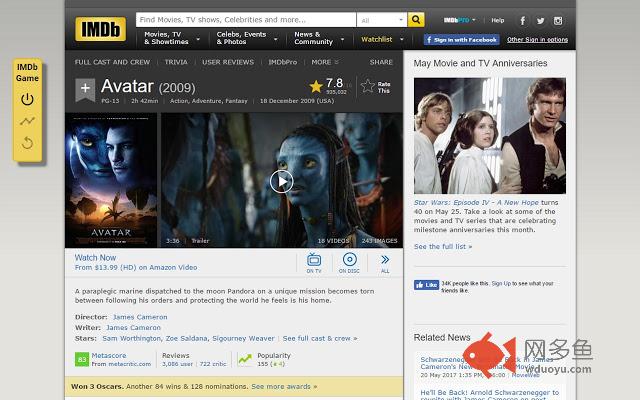Open the Trivia tab

click(176, 62)
